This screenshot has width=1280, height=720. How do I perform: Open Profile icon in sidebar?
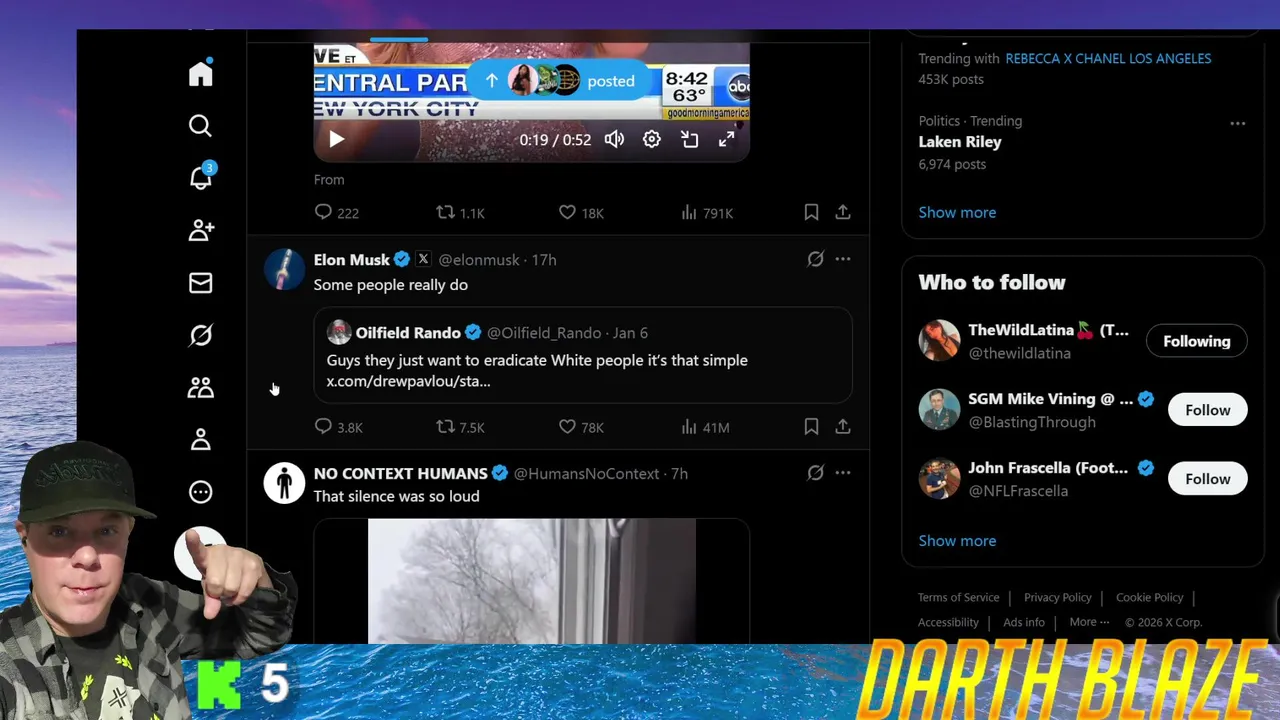click(x=201, y=439)
